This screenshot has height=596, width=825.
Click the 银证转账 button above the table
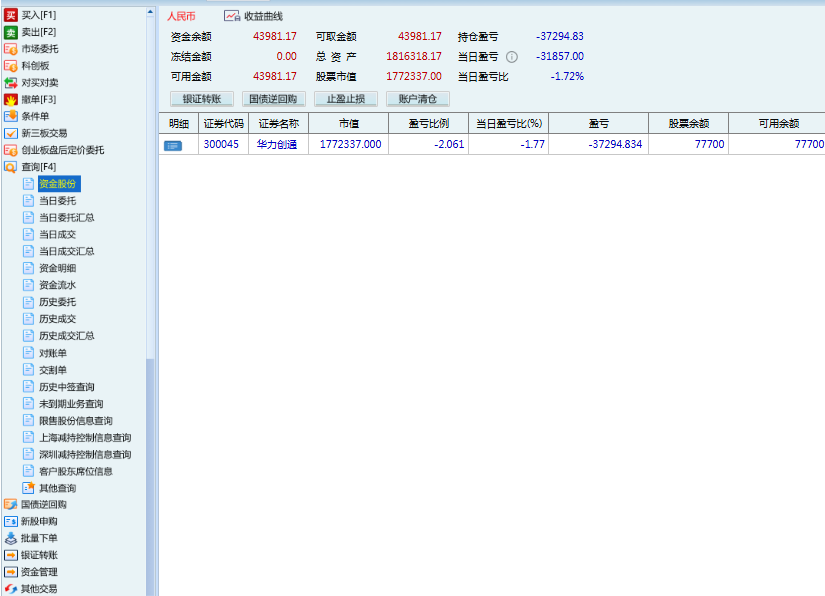pyautogui.click(x=202, y=99)
